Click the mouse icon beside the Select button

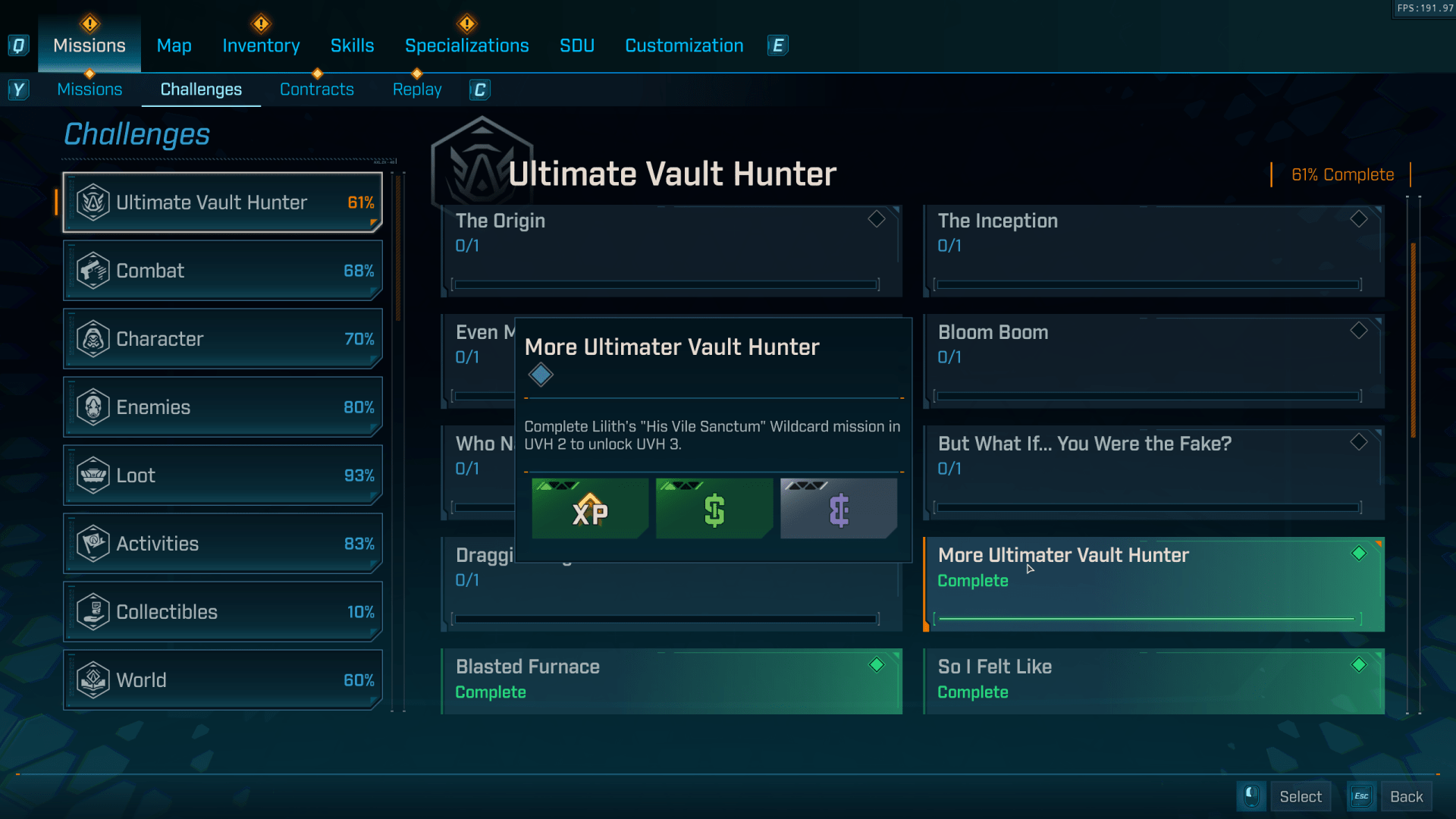(x=1250, y=796)
